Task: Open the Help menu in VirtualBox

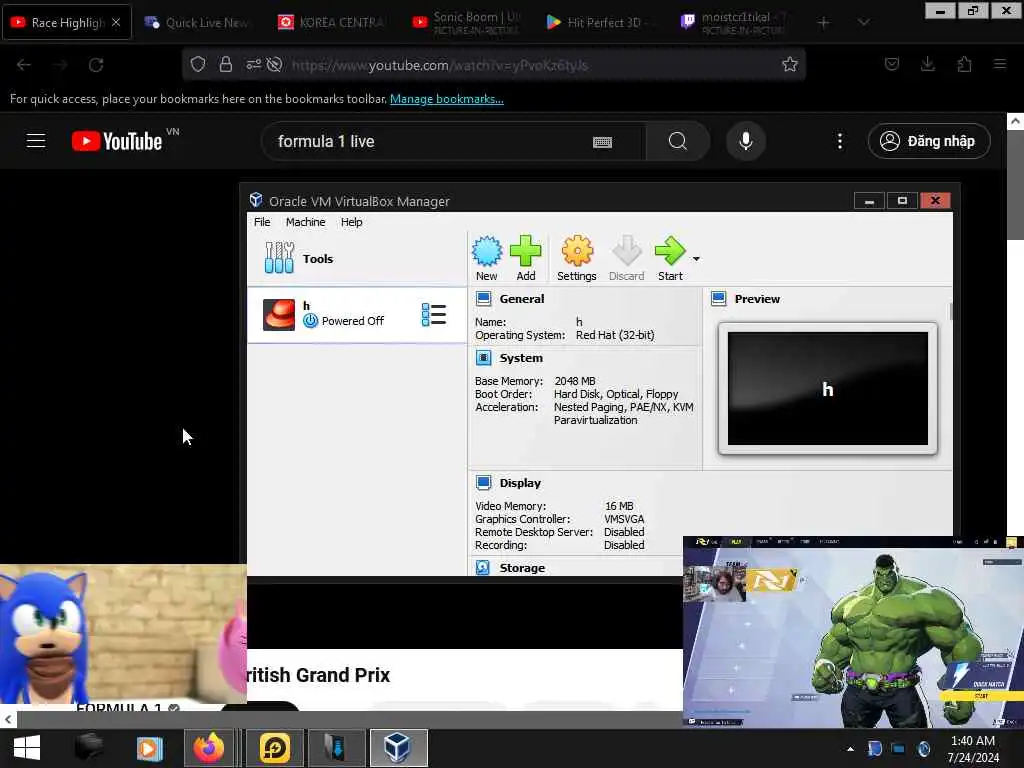Action: [x=351, y=222]
